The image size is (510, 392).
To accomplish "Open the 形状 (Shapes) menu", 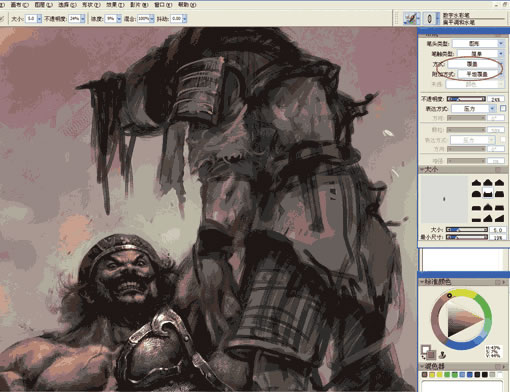I will pyautogui.click(x=91, y=5).
